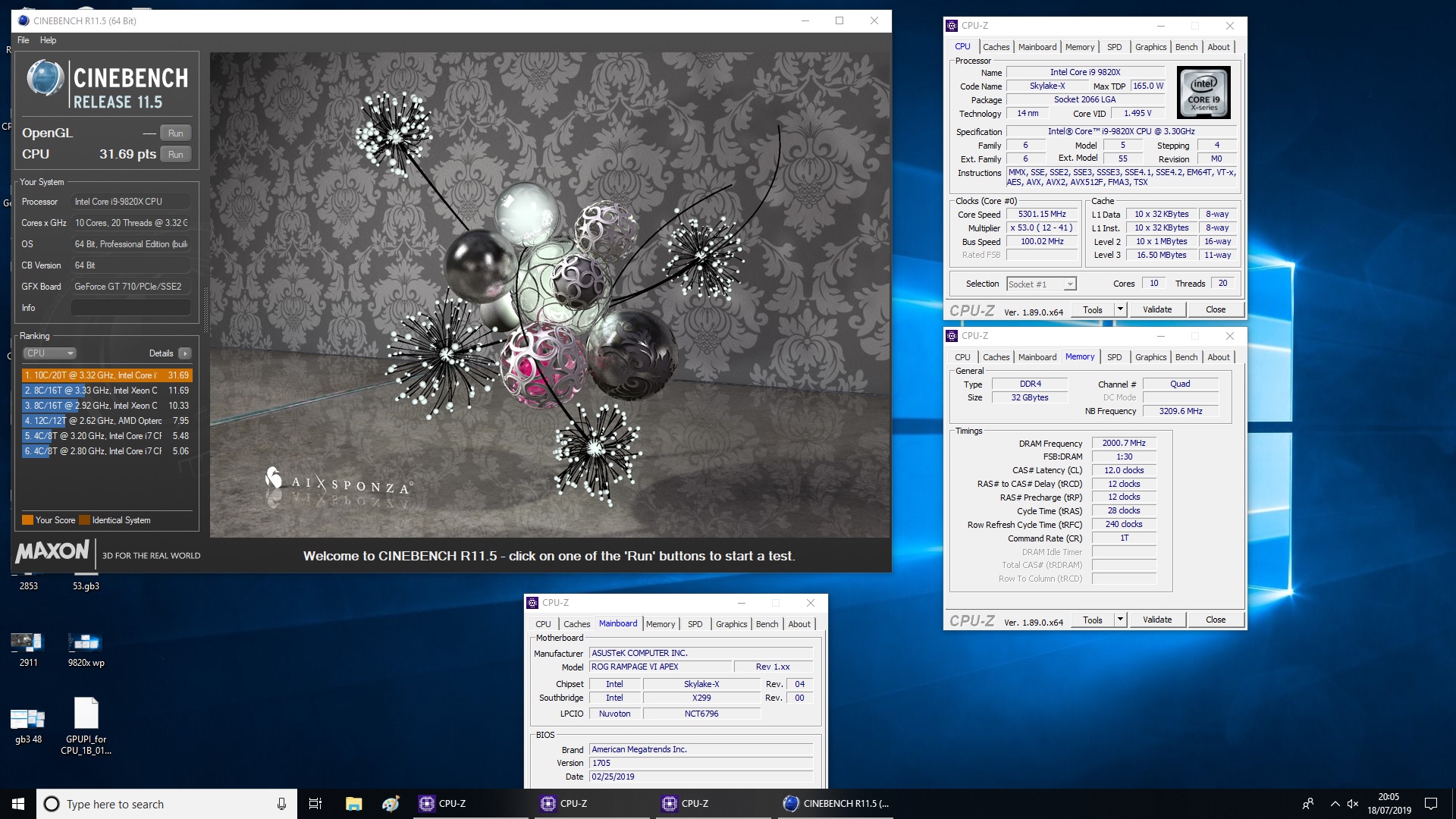Click the Identical System legend swatch
Screen dimensions: 1456x819
click(x=85, y=520)
